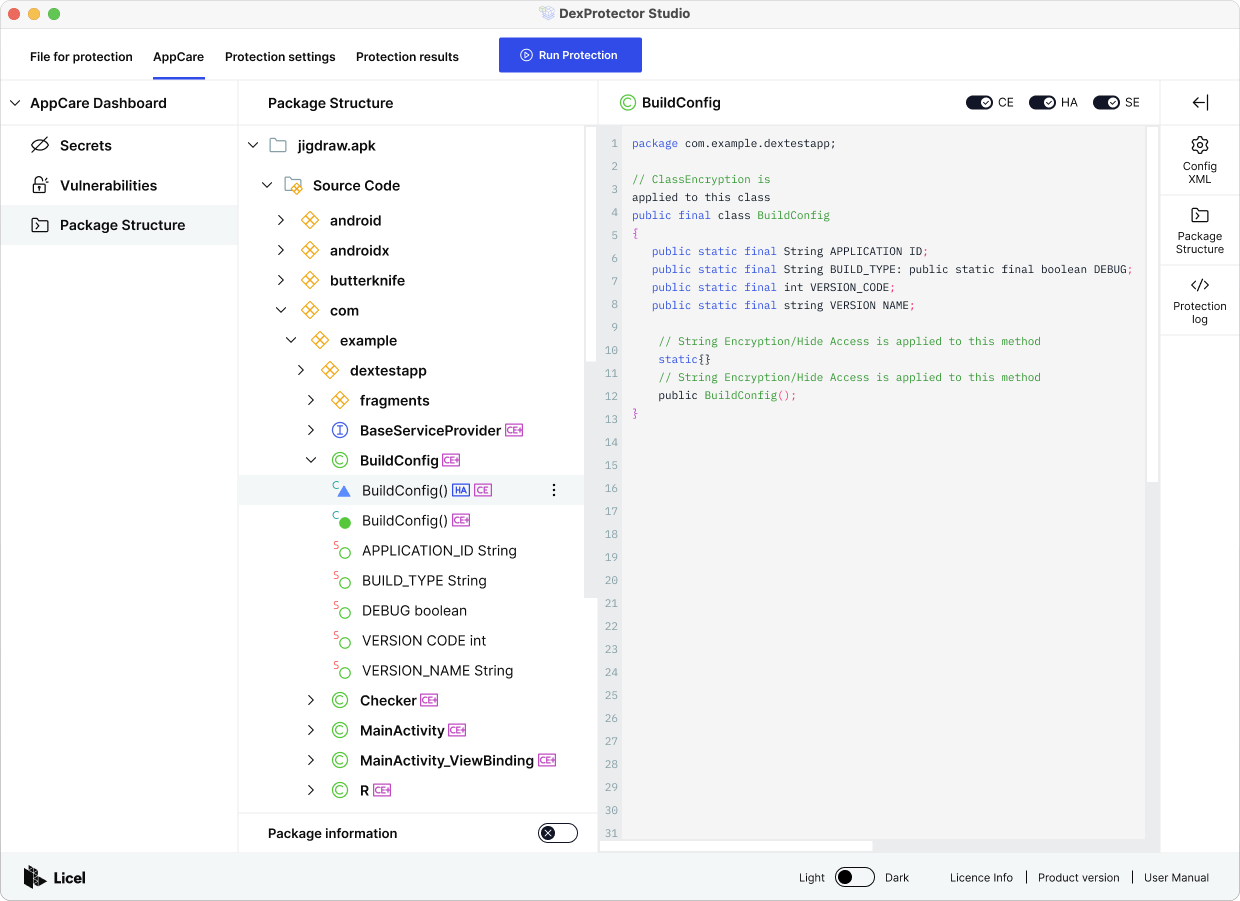Switch the Light/Dark theme toggle

pos(855,877)
